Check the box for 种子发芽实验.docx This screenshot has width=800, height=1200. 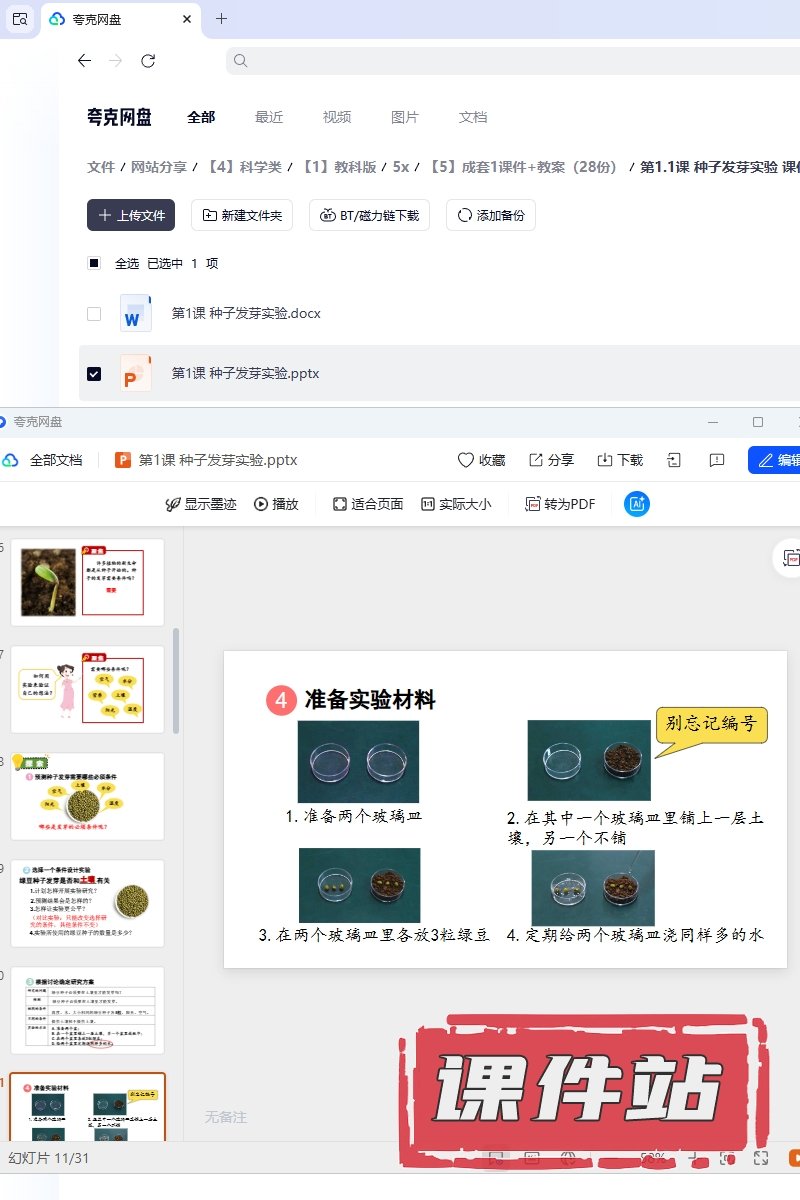94,314
